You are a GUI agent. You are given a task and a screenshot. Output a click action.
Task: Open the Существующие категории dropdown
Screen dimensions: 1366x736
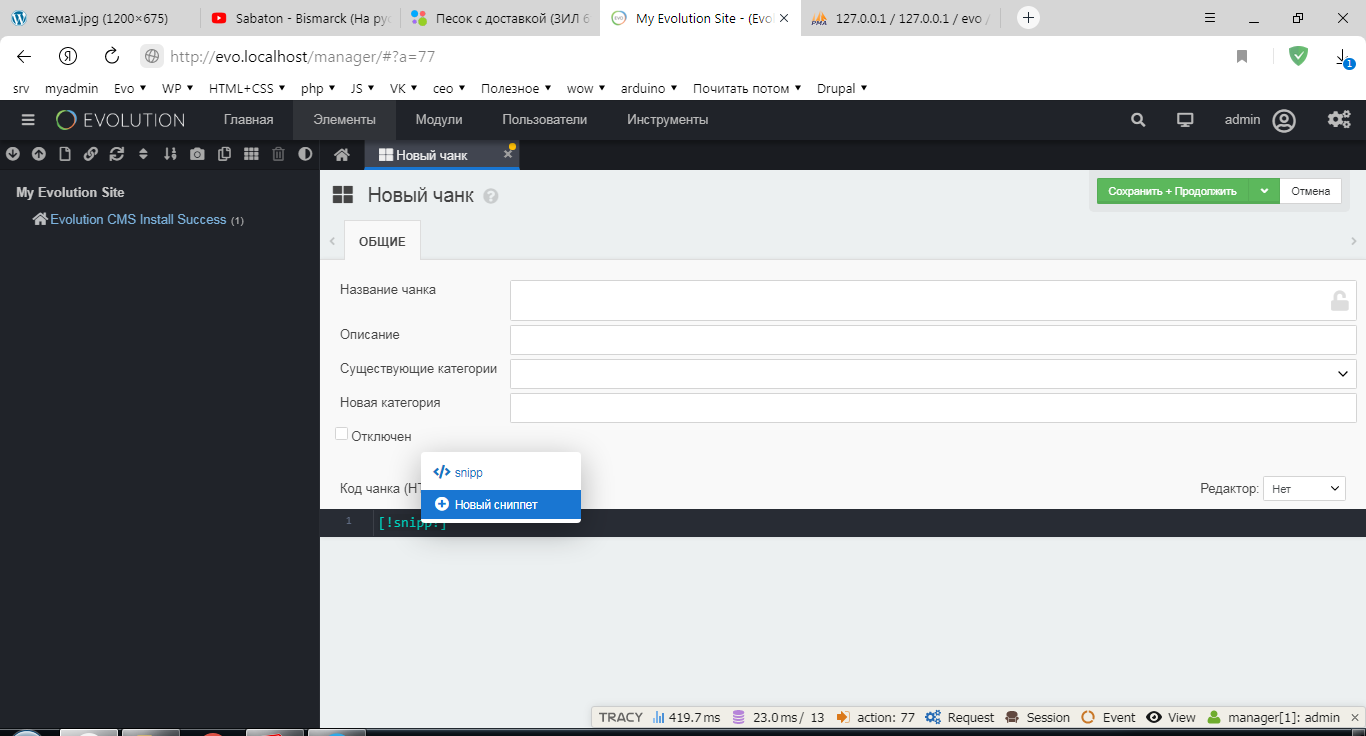click(933, 374)
